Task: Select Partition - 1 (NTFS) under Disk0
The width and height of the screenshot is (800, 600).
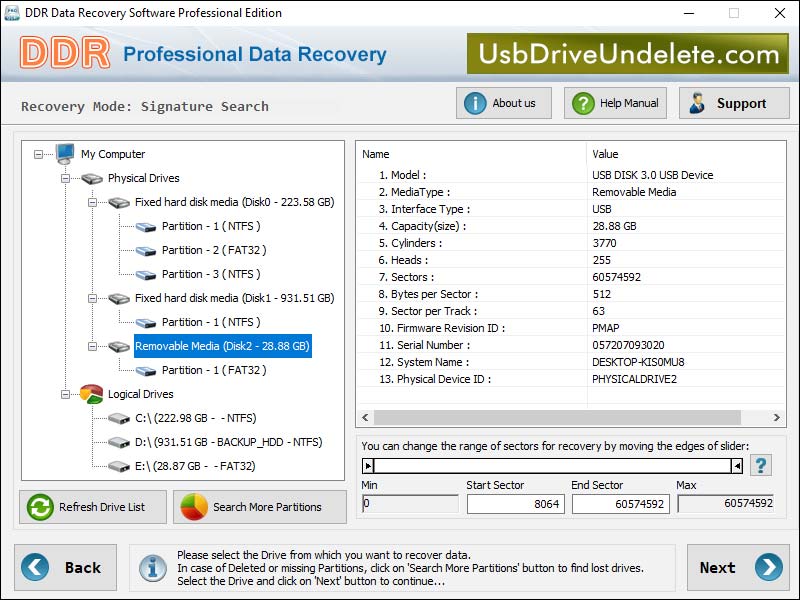Action: pyautogui.click(x=211, y=226)
